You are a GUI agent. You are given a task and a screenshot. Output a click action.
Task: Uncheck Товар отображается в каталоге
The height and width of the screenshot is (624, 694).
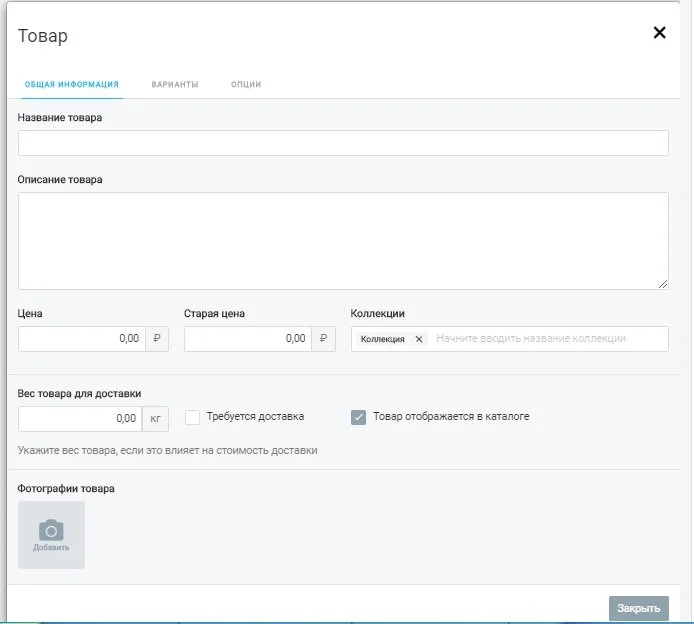[359, 417]
